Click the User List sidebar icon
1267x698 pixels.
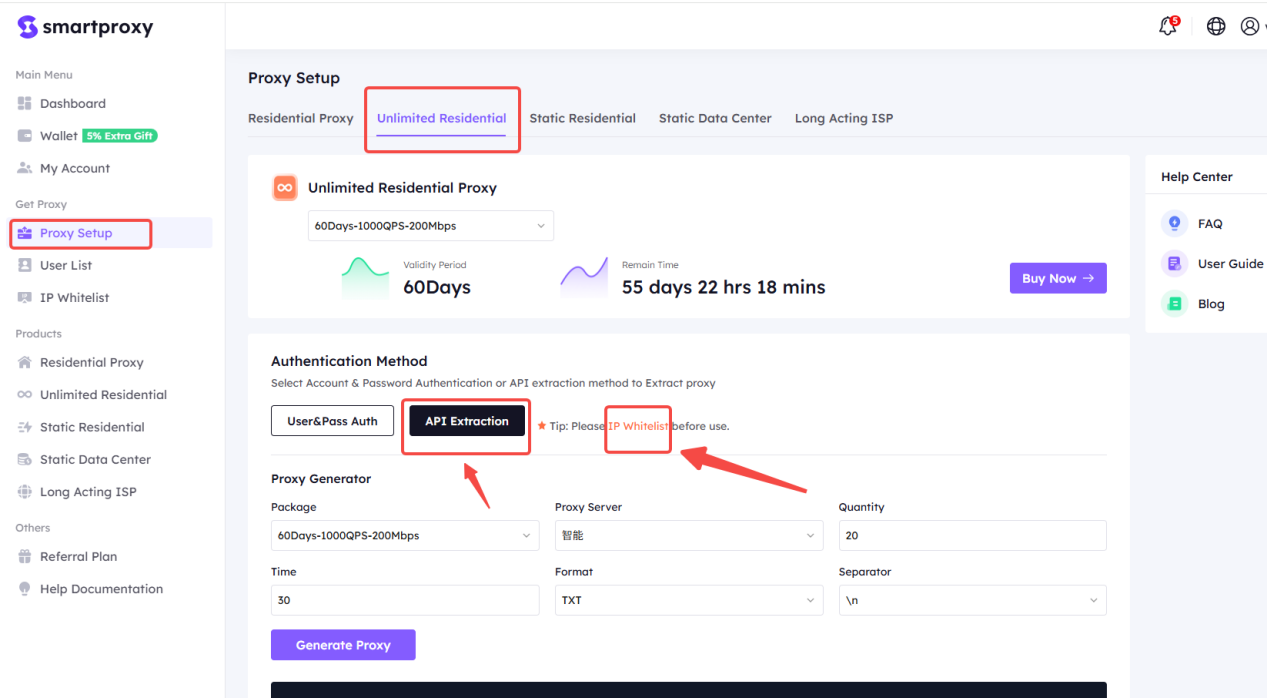25,265
